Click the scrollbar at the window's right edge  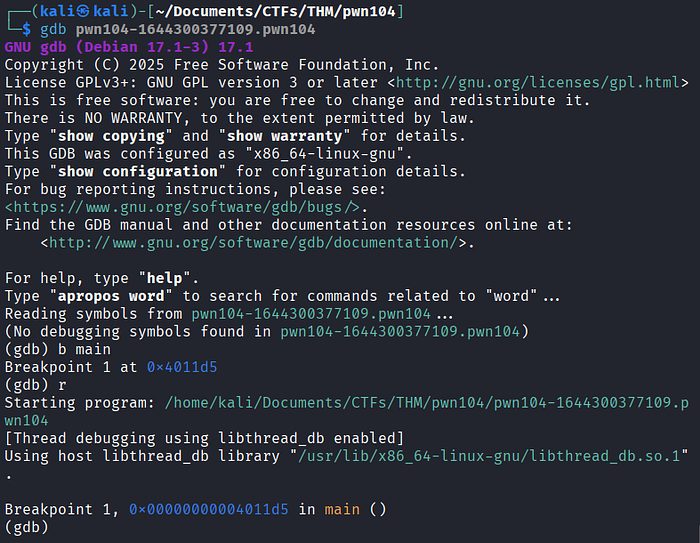697,533
